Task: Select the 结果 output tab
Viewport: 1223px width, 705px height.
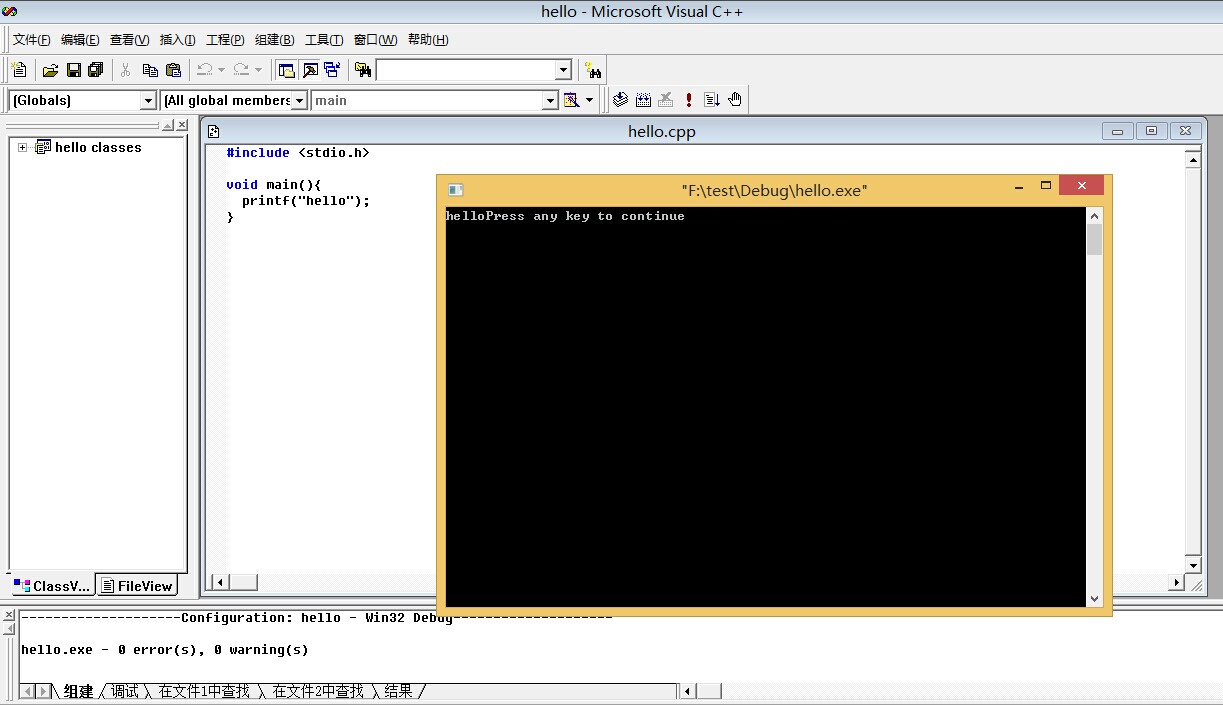Action: click(398, 691)
